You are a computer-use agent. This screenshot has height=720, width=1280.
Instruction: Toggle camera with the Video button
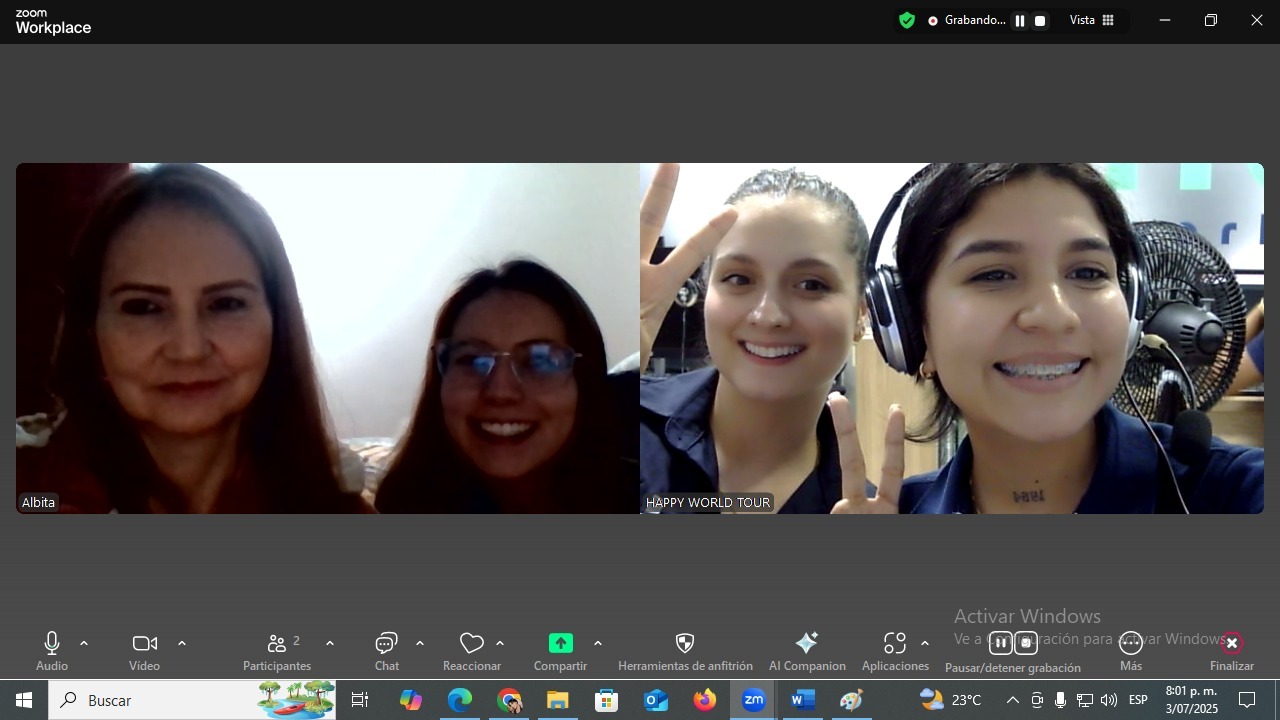[x=144, y=644]
